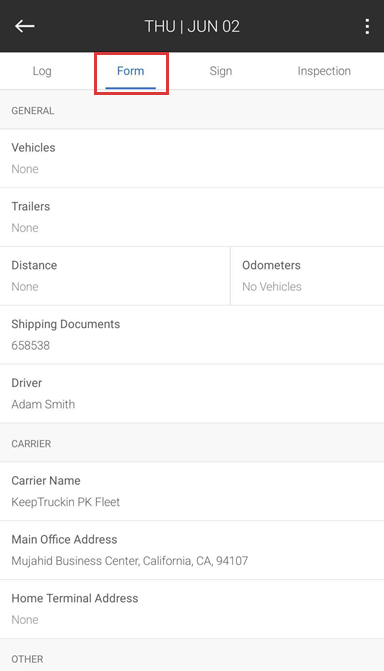
Task: Go to the Inspection tab
Action: pyautogui.click(x=324, y=71)
